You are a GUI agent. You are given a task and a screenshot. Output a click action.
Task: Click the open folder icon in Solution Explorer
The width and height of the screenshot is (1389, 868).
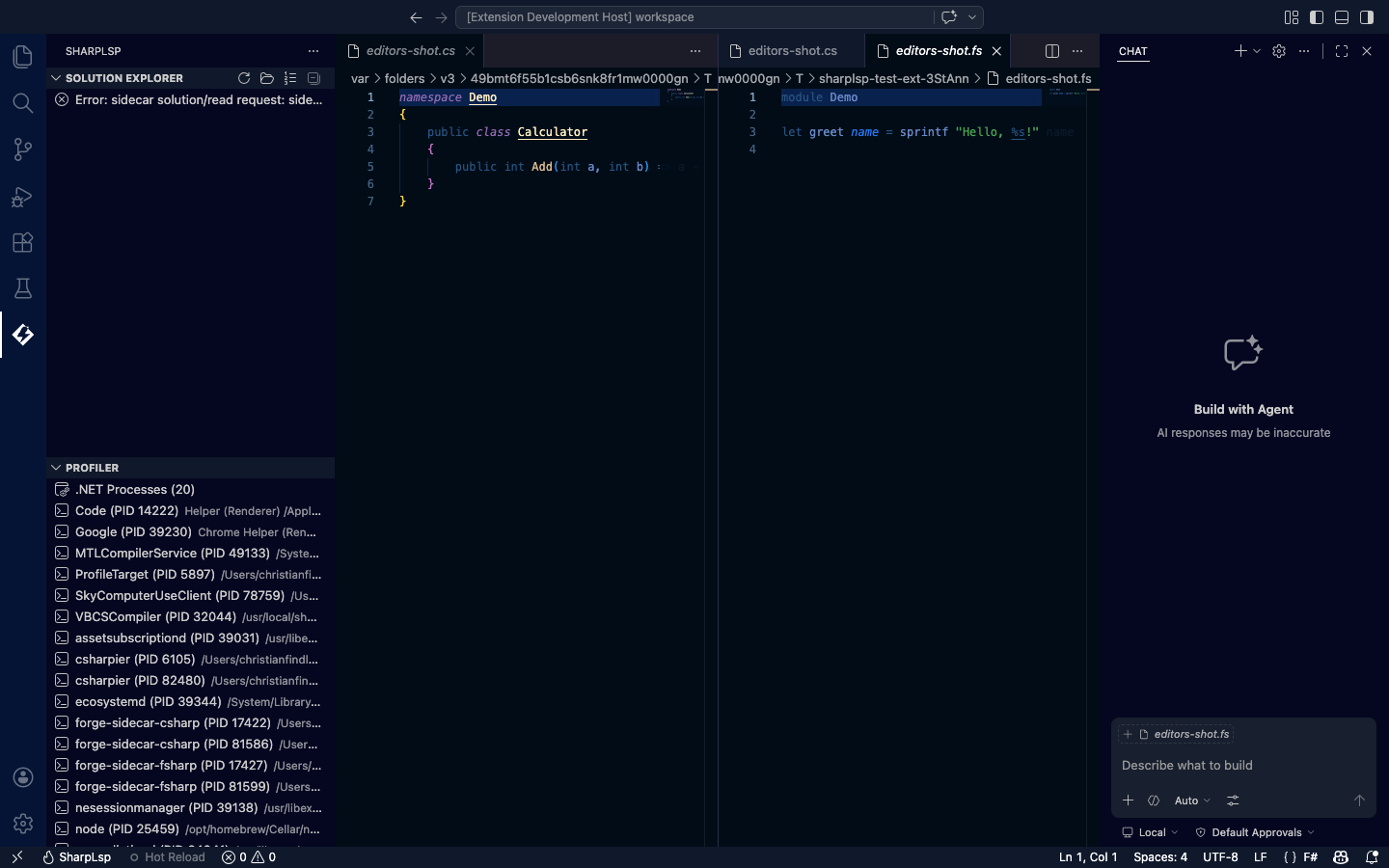(x=267, y=78)
